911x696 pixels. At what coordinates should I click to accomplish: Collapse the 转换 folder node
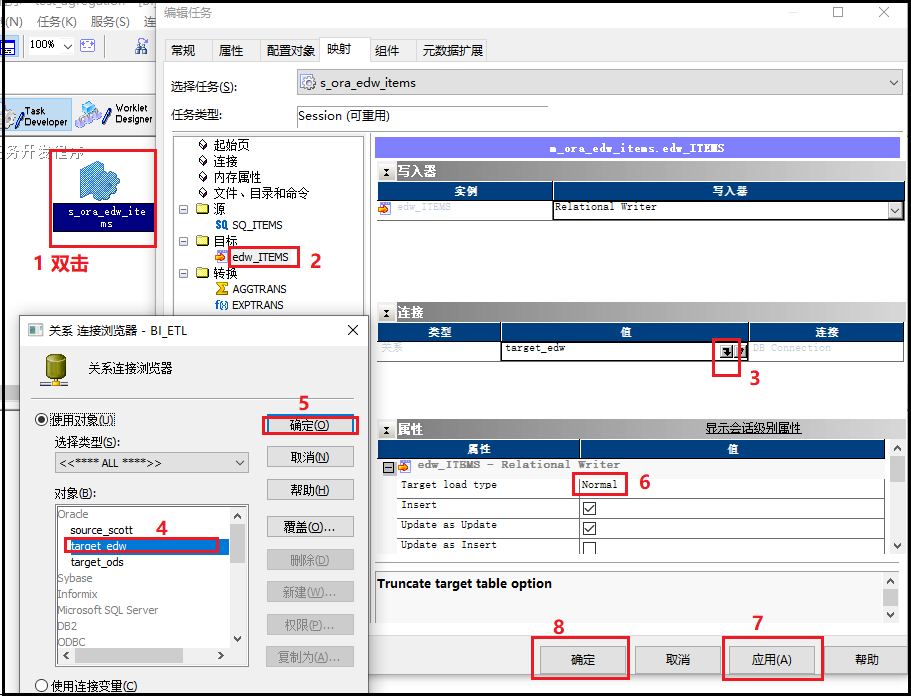click(184, 273)
